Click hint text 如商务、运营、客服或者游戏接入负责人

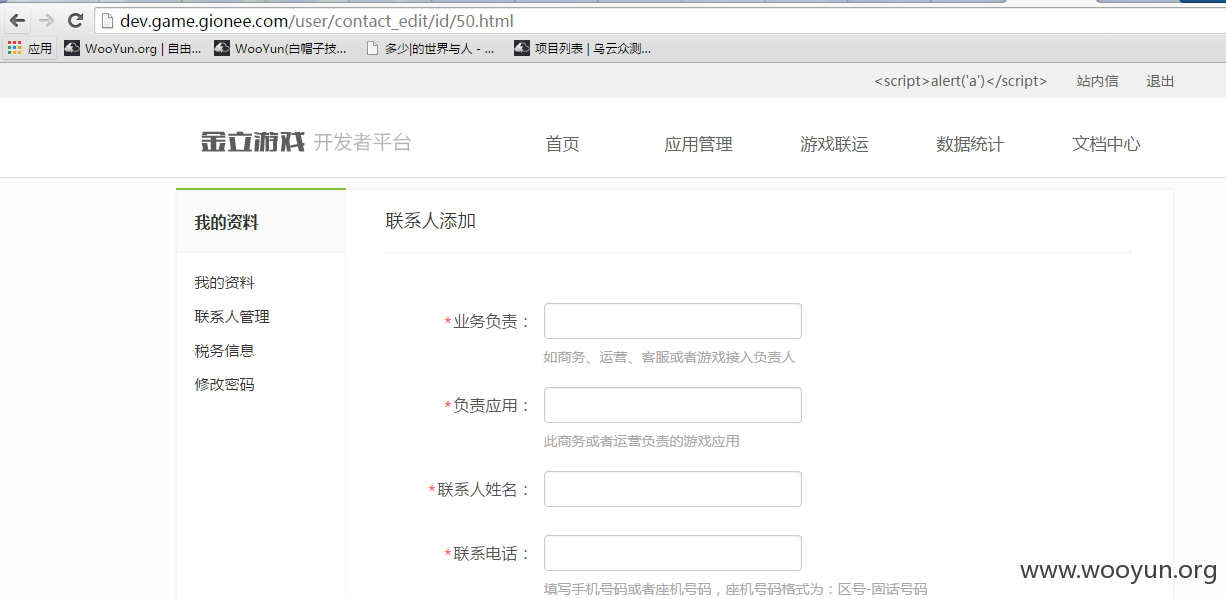tap(669, 357)
